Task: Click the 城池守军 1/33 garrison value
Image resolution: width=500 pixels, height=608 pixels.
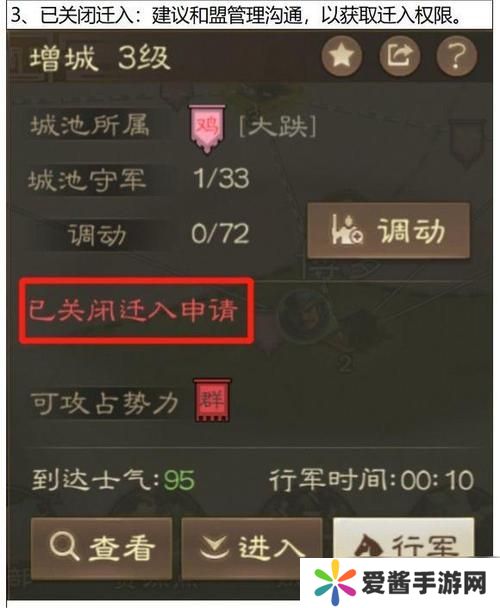Action: pos(221,179)
